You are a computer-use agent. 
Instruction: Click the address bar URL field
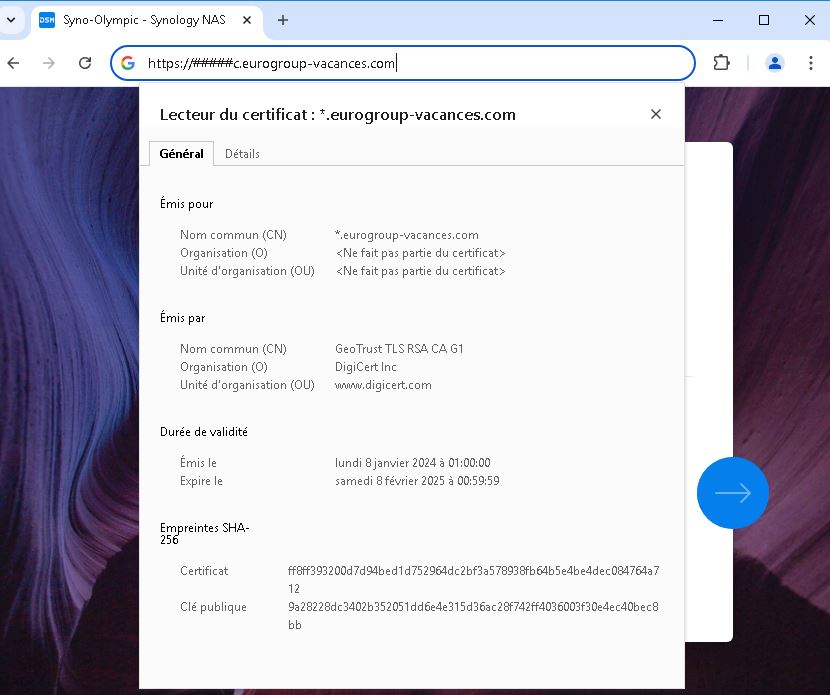(402, 64)
